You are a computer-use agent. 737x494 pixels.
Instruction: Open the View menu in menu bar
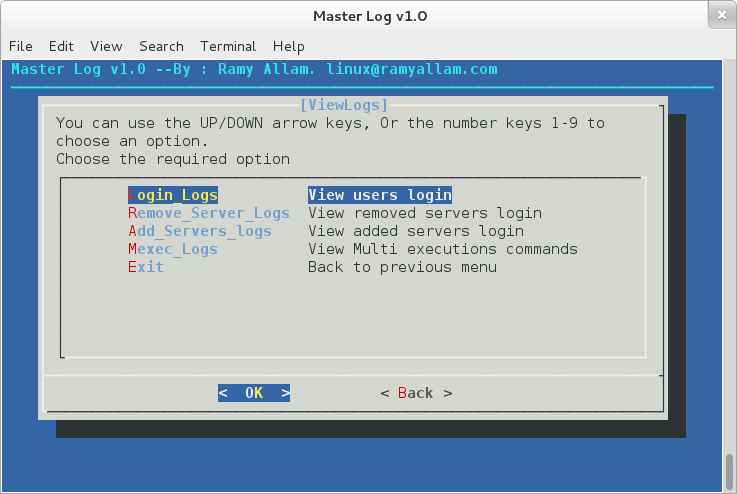(106, 46)
